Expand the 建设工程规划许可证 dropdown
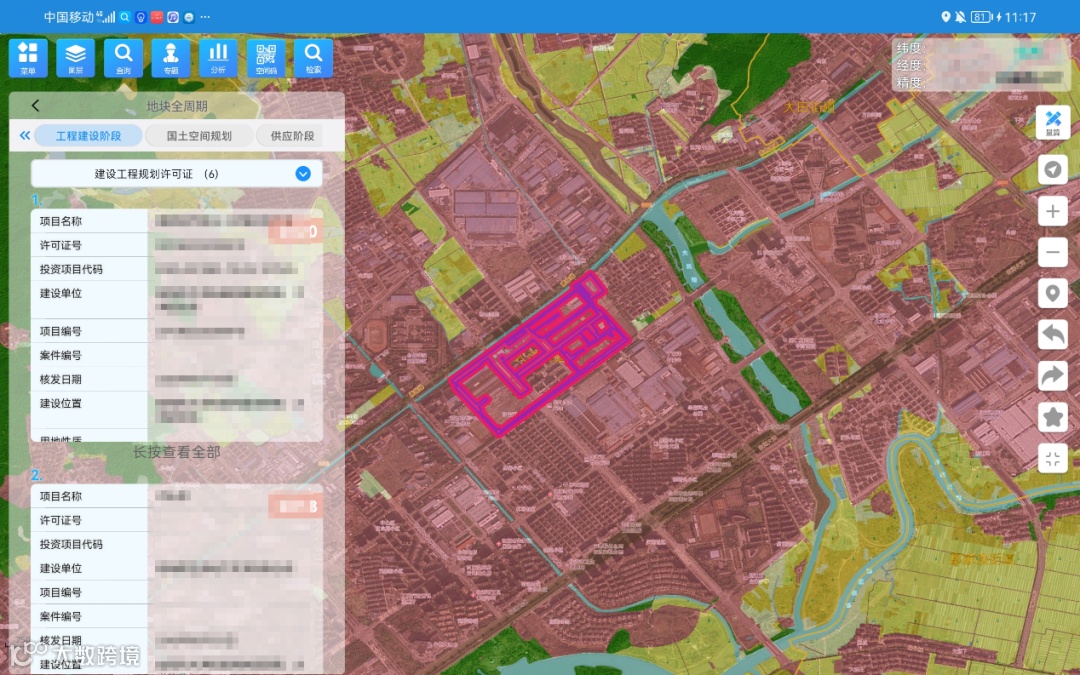This screenshot has height=675, width=1080. [x=176, y=174]
